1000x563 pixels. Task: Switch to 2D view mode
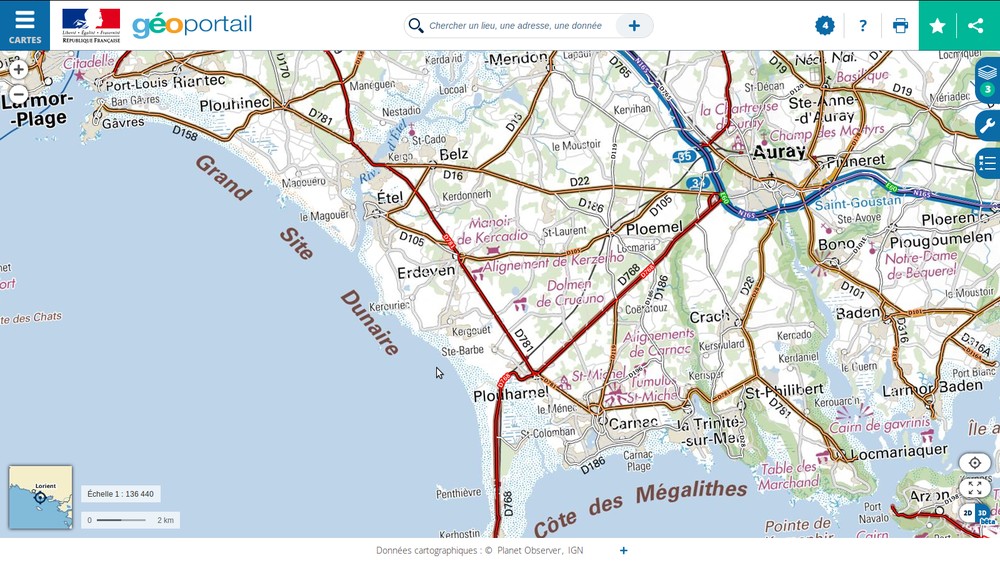[967, 513]
